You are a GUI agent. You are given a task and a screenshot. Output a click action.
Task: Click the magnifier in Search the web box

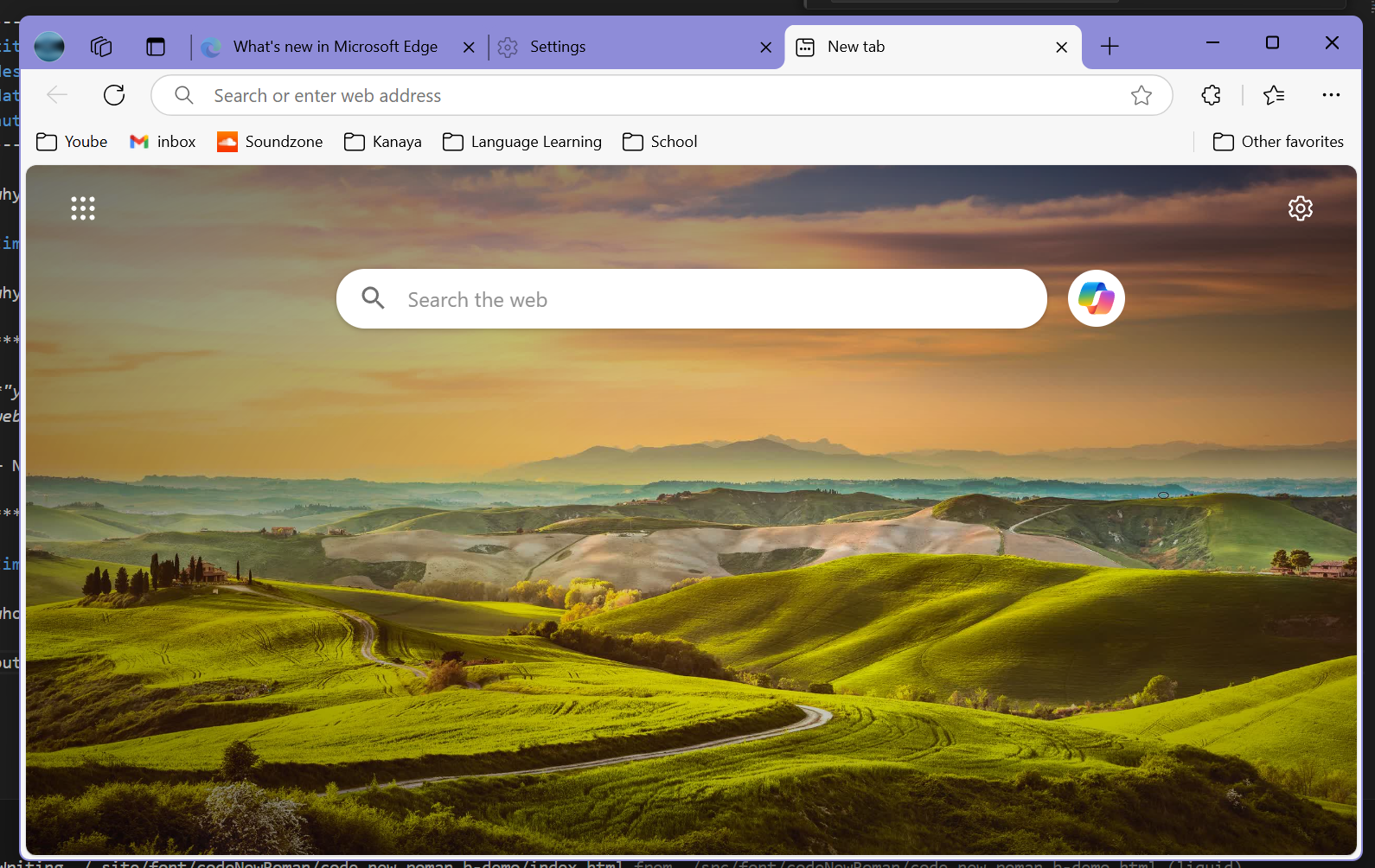373,298
